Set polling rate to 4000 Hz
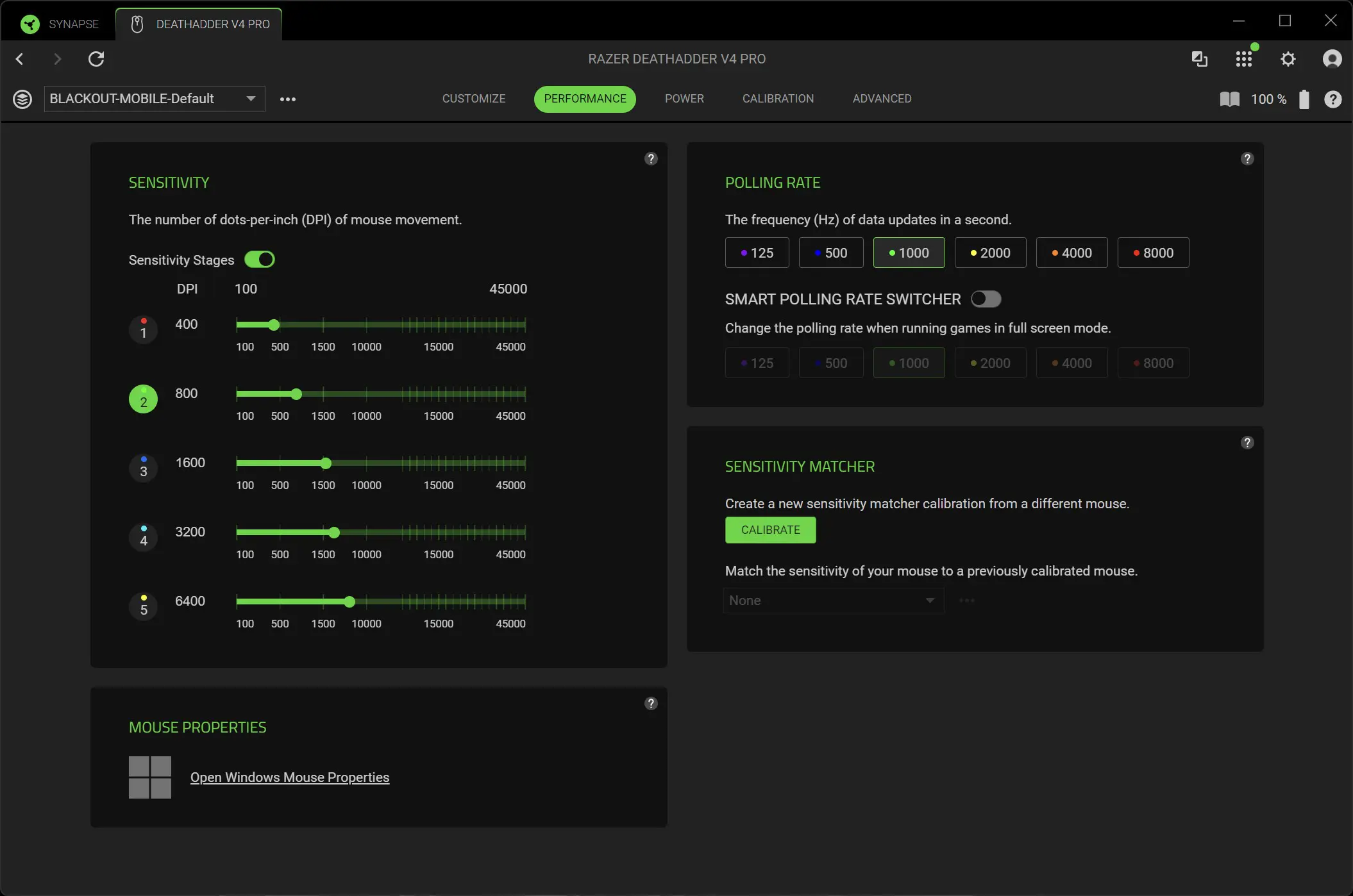Screen dimensions: 1353x896 (1071, 253)
